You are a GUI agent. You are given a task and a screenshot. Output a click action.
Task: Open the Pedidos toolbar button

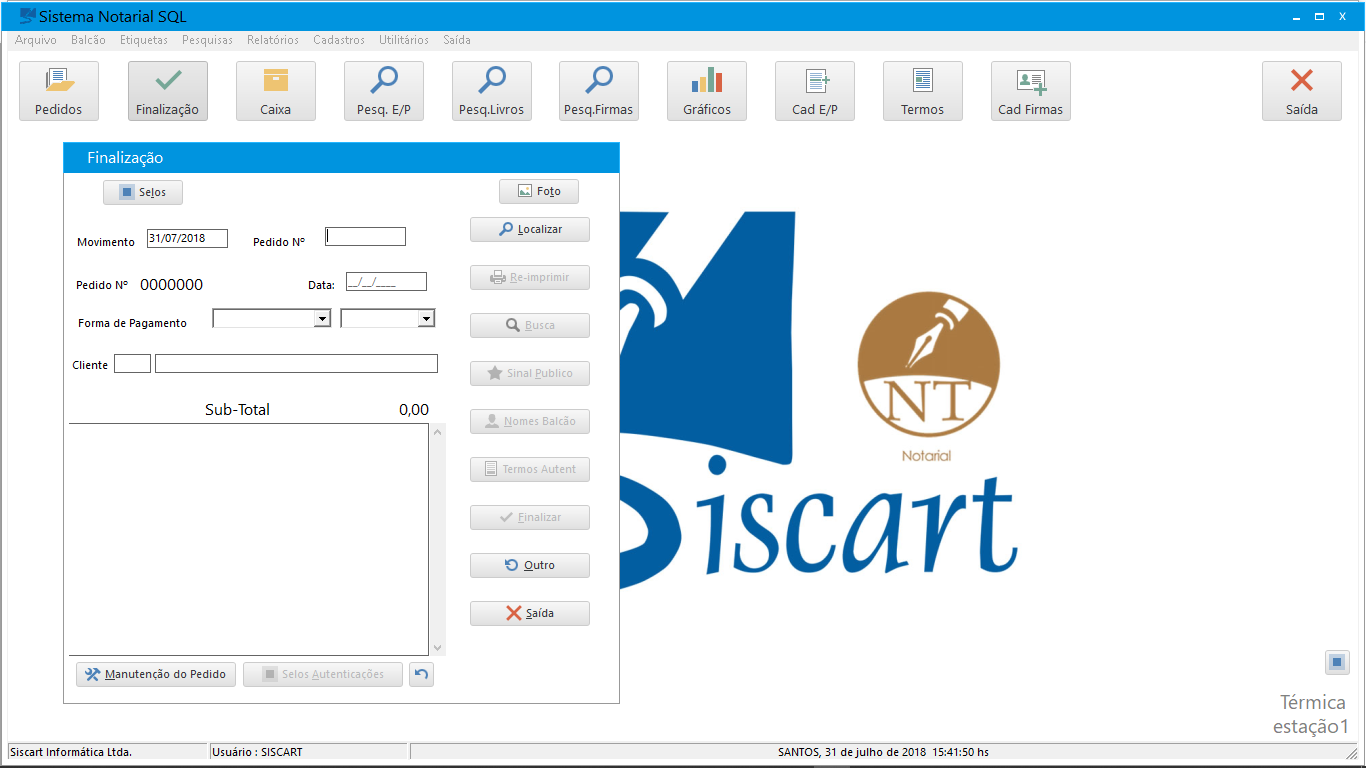59,91
